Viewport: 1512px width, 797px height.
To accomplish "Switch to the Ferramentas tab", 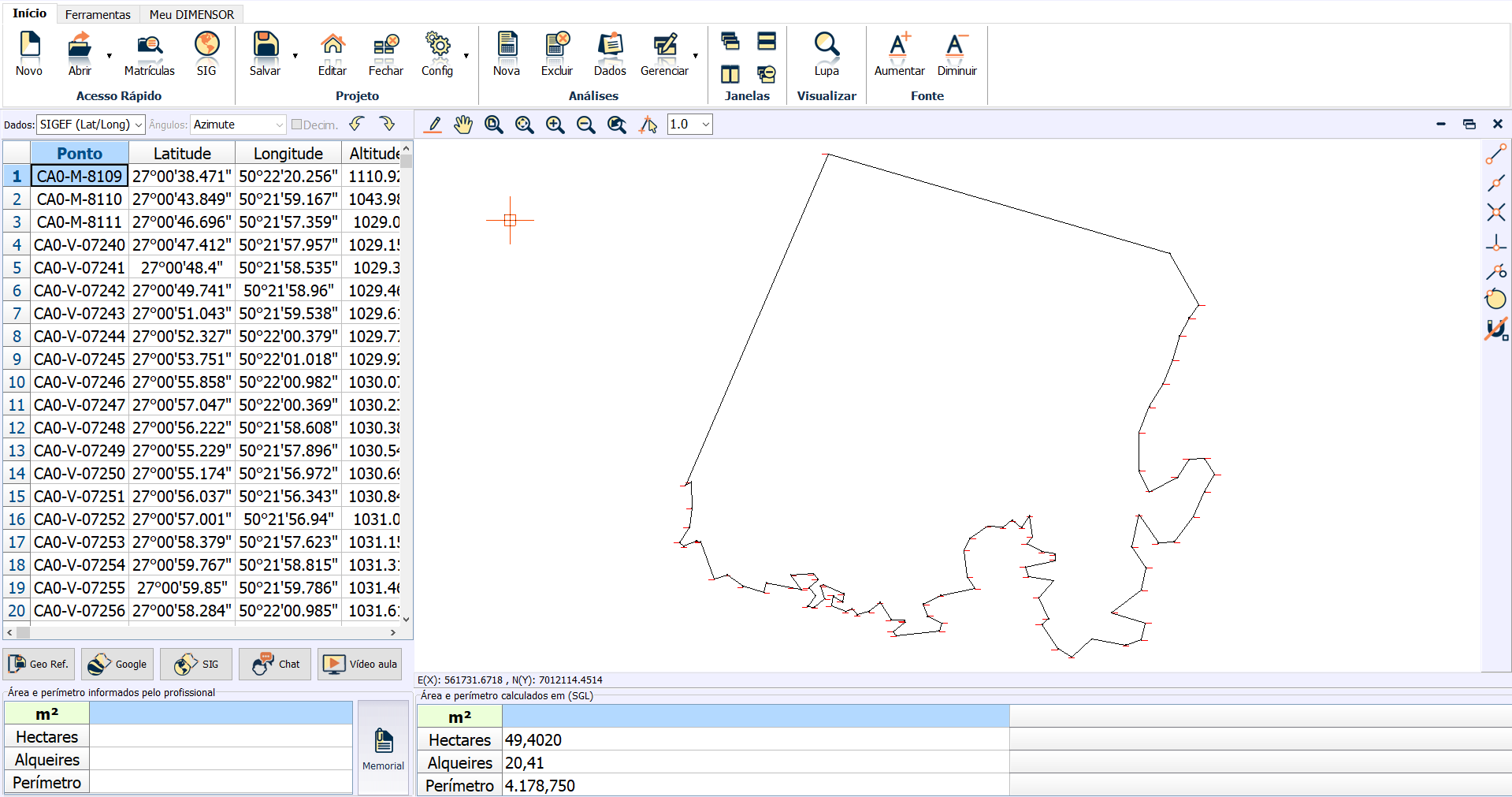I will pos(98,14).
